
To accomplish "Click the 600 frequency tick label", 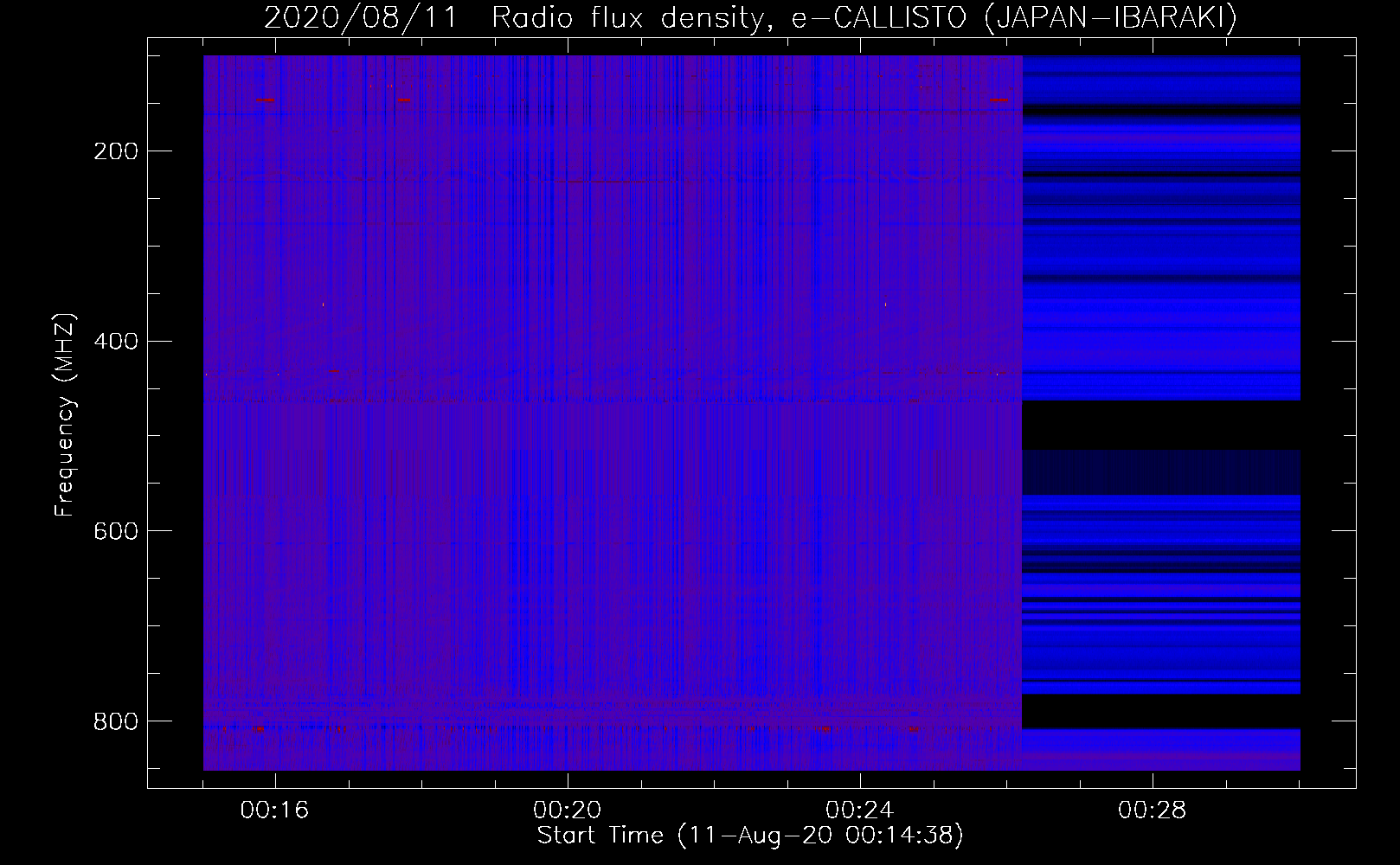I will (116, 531).
